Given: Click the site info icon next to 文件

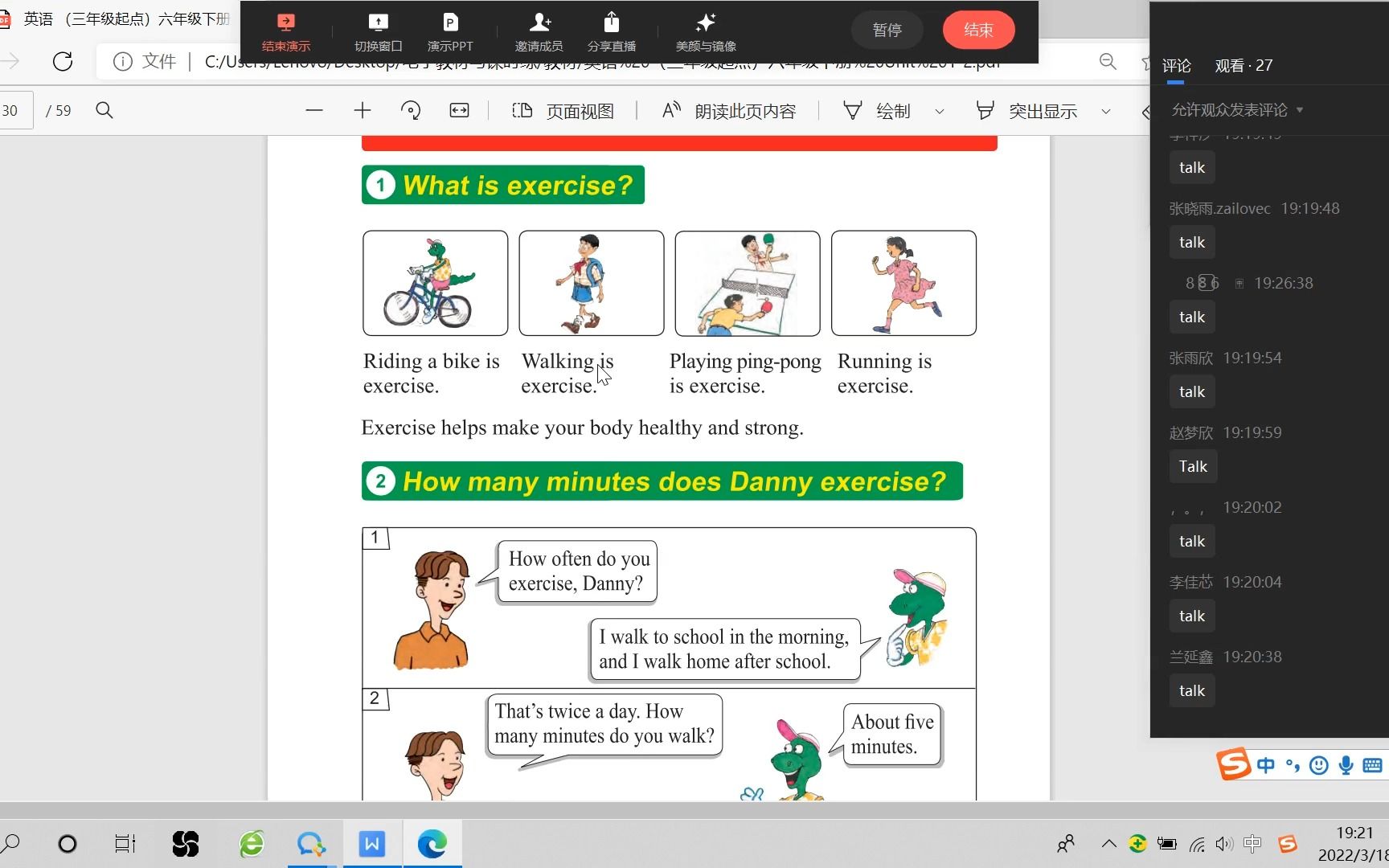Looking at the screenshot, I should click(122, 62).
